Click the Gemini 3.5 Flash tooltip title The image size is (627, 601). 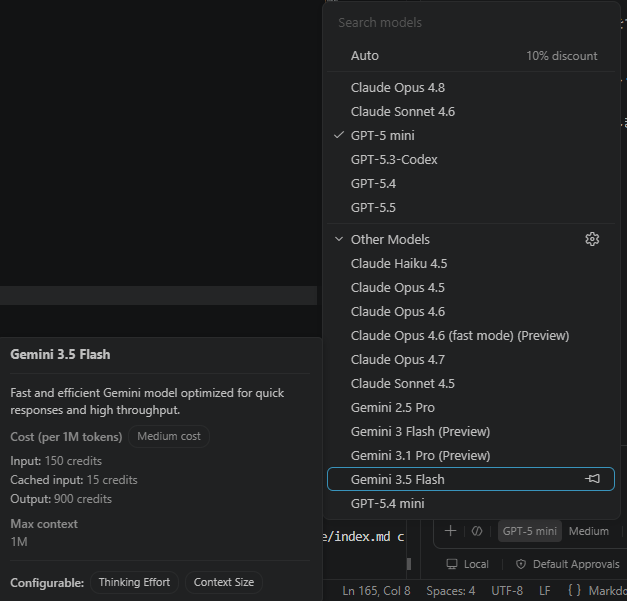pos(60,354)
